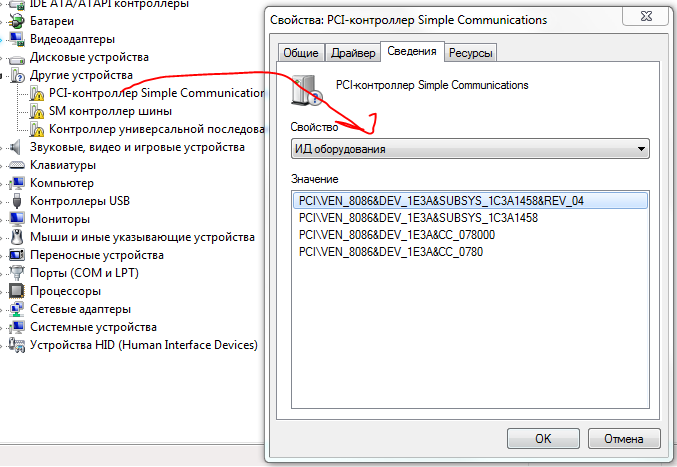
Task: Click the Процессоры category icon
Action: click(17, 291)
